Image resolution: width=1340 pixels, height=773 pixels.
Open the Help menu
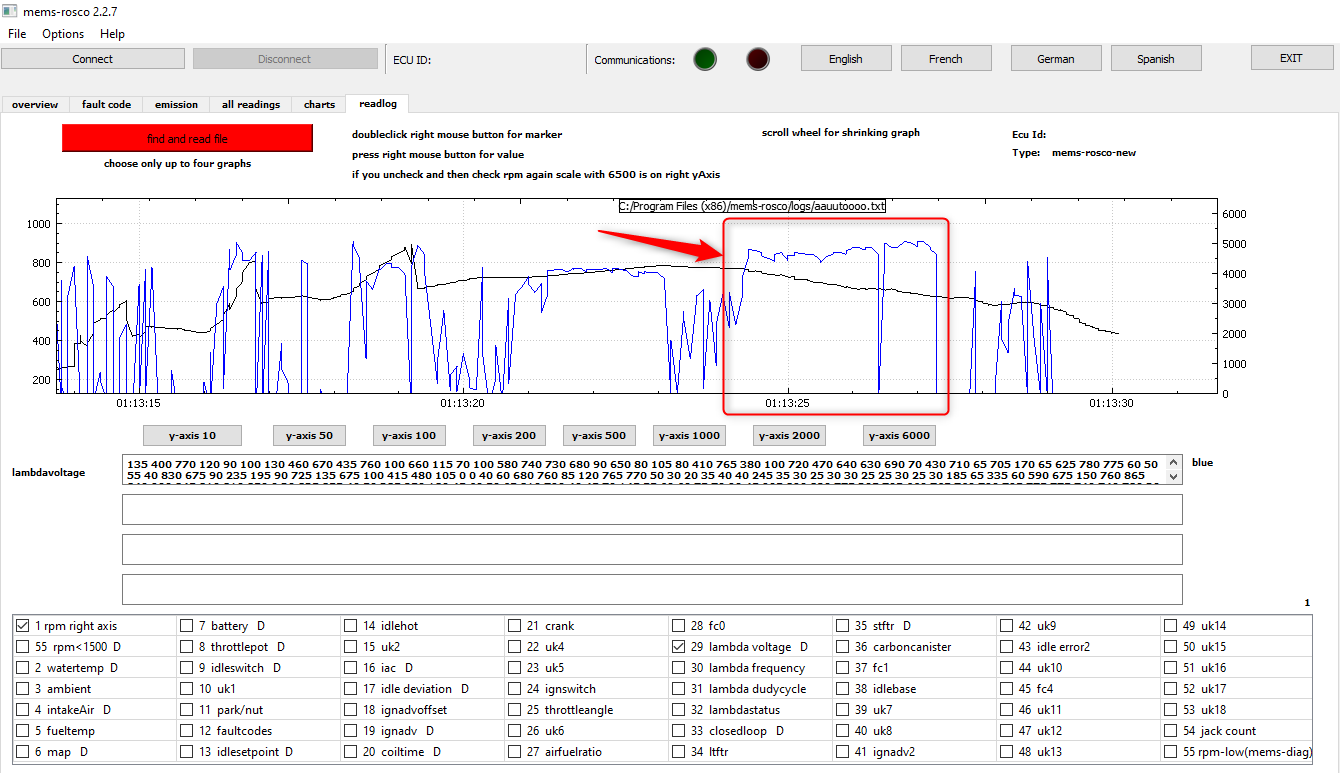click(x=112, y=34)
